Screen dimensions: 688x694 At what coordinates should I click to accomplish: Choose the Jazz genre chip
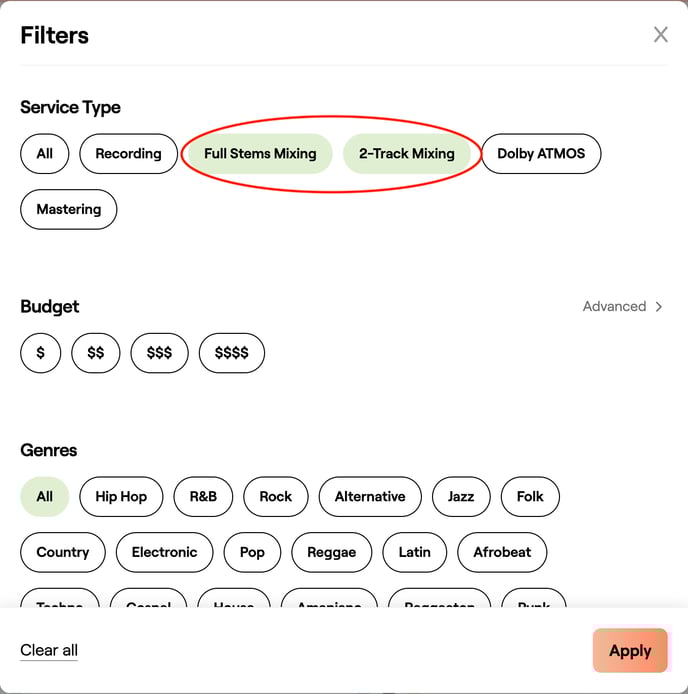(461, 497)
